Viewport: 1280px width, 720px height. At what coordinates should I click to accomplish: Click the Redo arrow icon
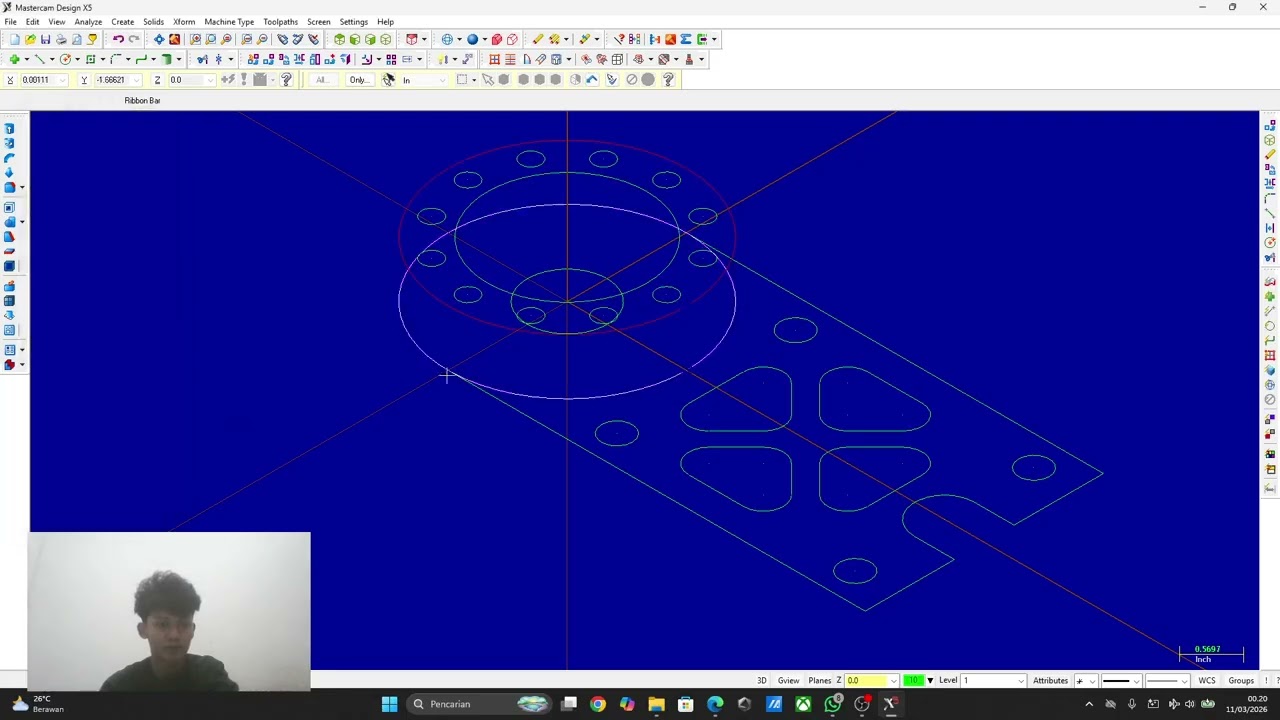133,39
